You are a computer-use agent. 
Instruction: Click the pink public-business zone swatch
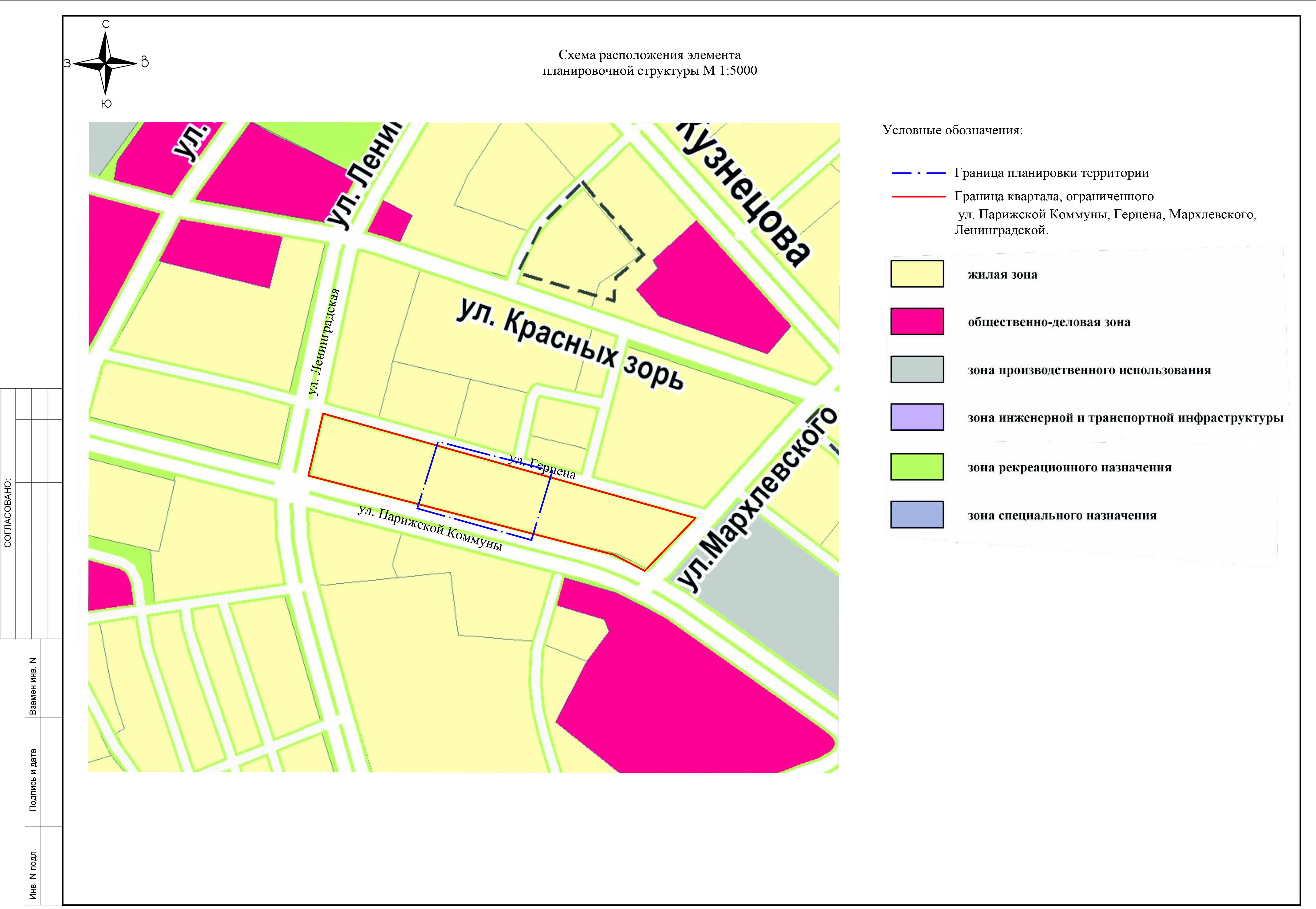[917, 321]
